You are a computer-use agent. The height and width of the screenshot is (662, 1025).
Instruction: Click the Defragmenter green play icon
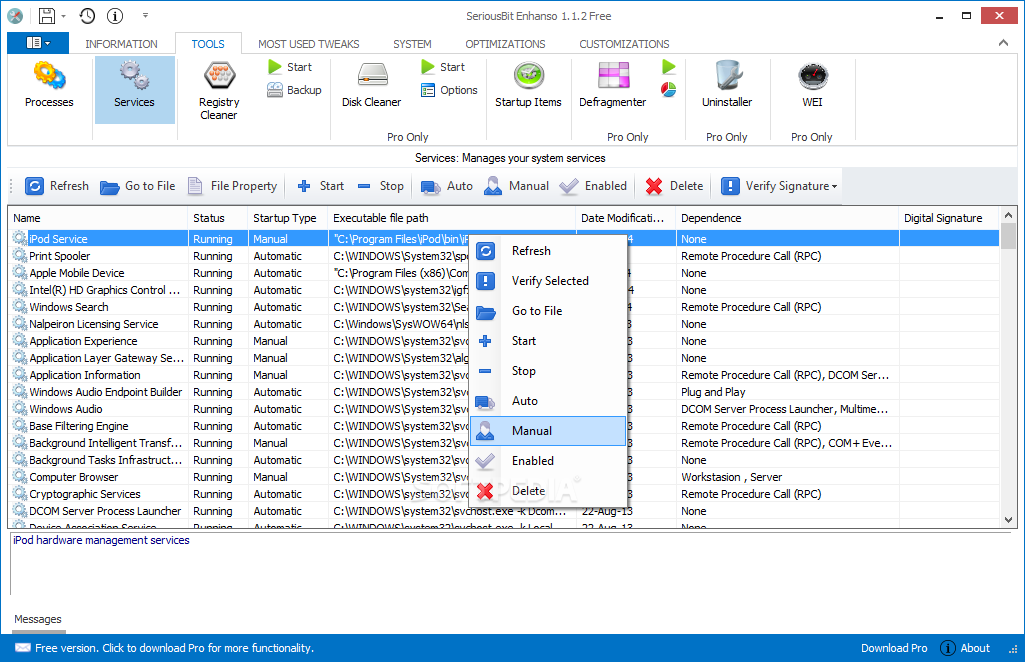pos(668,67)
